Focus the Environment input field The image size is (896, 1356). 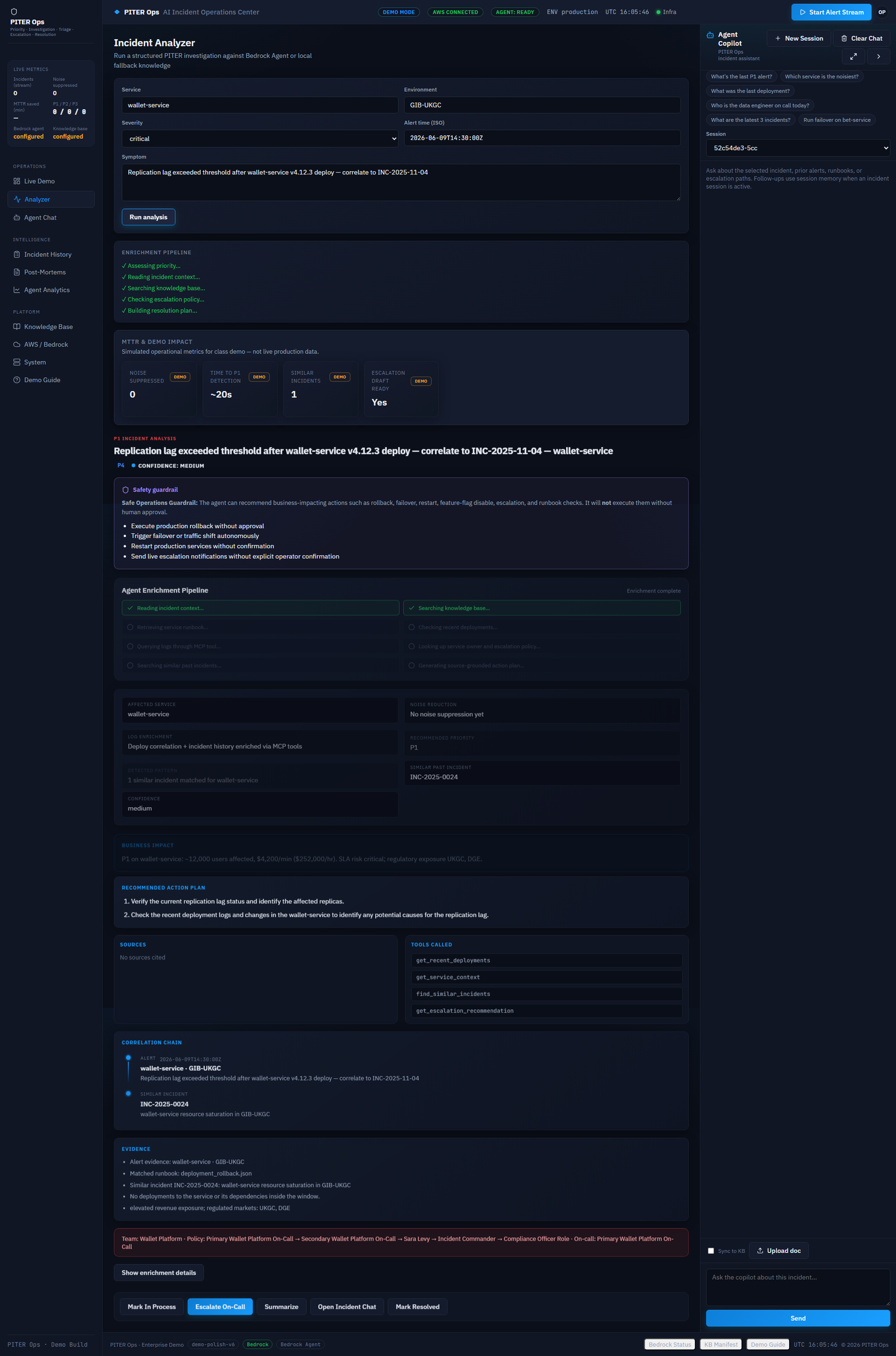coord(542,105)
